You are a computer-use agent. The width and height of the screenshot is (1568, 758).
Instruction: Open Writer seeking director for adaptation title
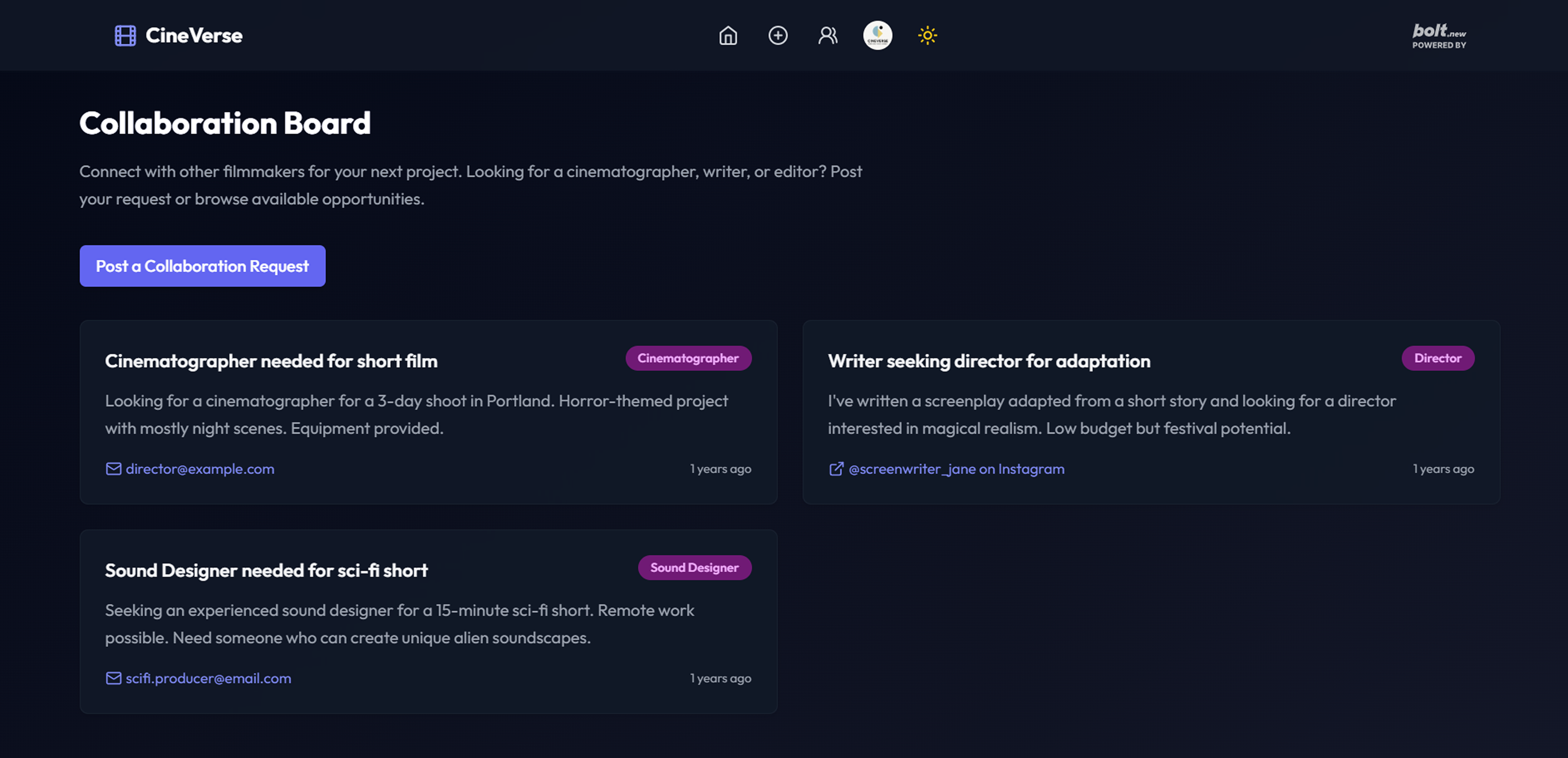[988, 361]
